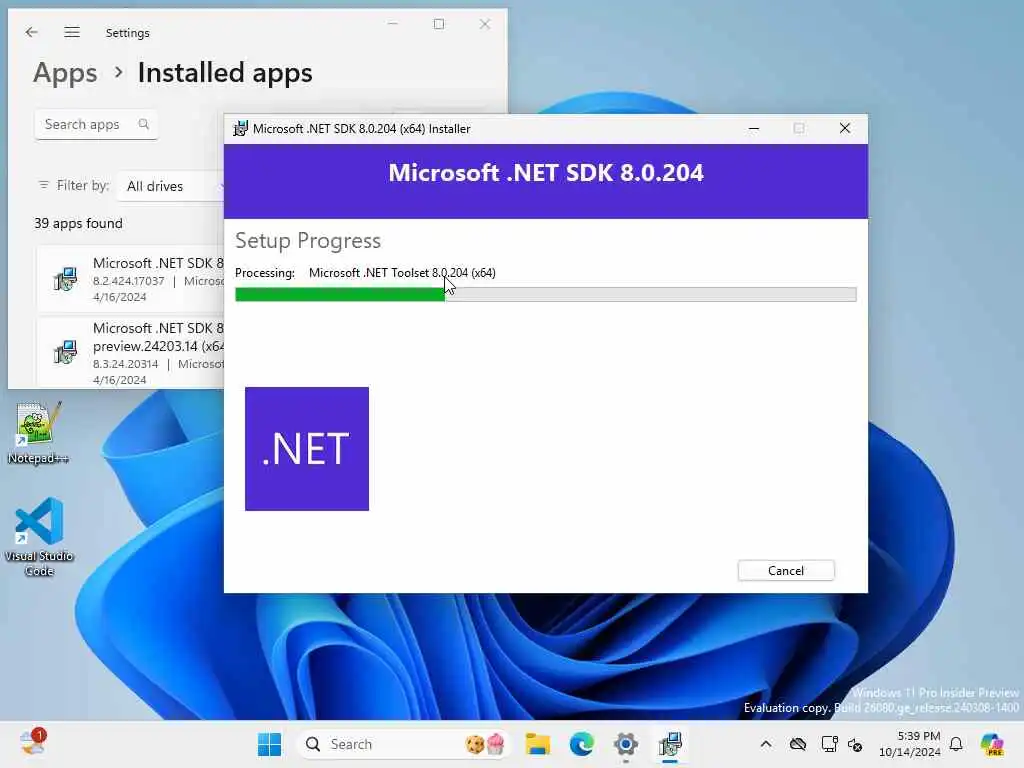Cancel the .NET SDK installation
The width and height of the screenshot is (1024, 768).
[x=786, y=570]
